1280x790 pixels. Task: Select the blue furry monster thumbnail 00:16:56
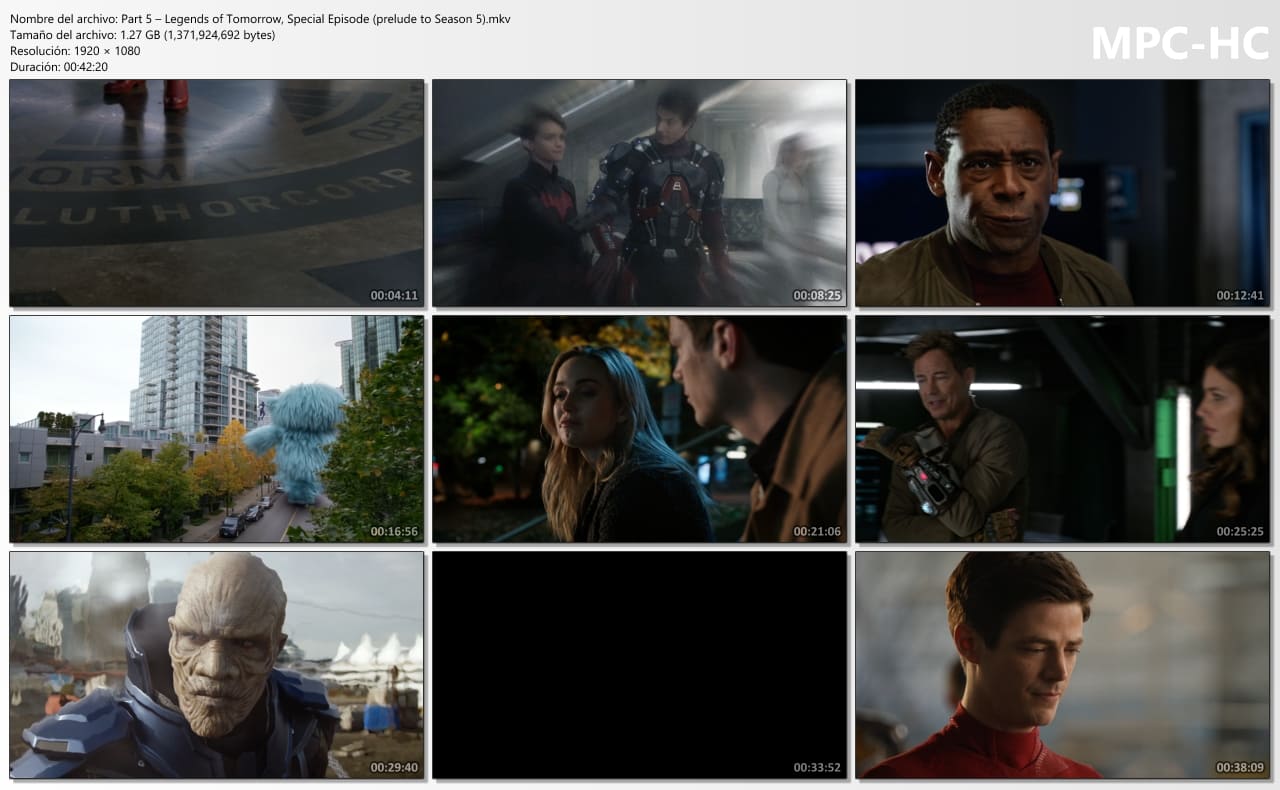click(x=216, y=429)
